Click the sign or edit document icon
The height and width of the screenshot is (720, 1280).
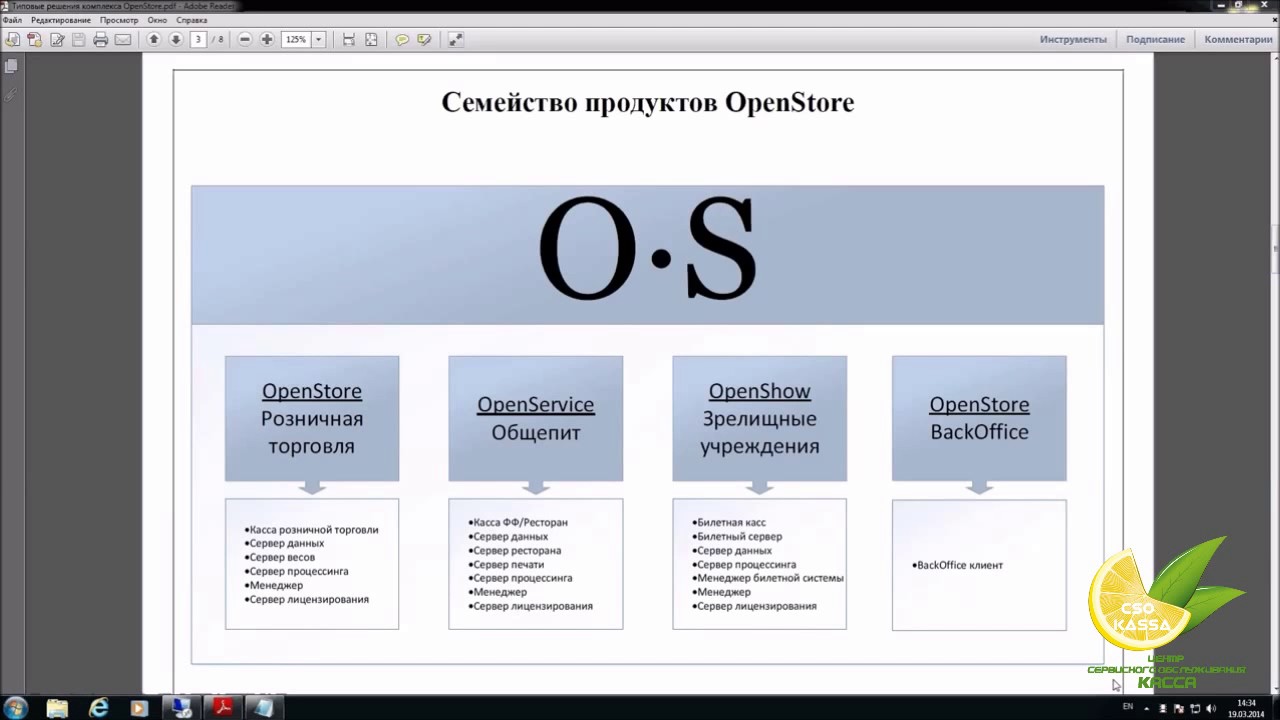[57, 40]
